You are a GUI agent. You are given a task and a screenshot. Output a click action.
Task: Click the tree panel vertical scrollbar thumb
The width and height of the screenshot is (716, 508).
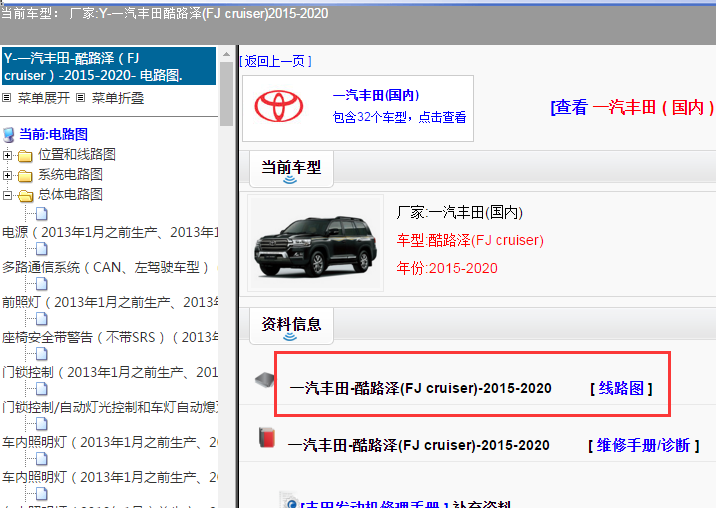(x=226, y=94)
